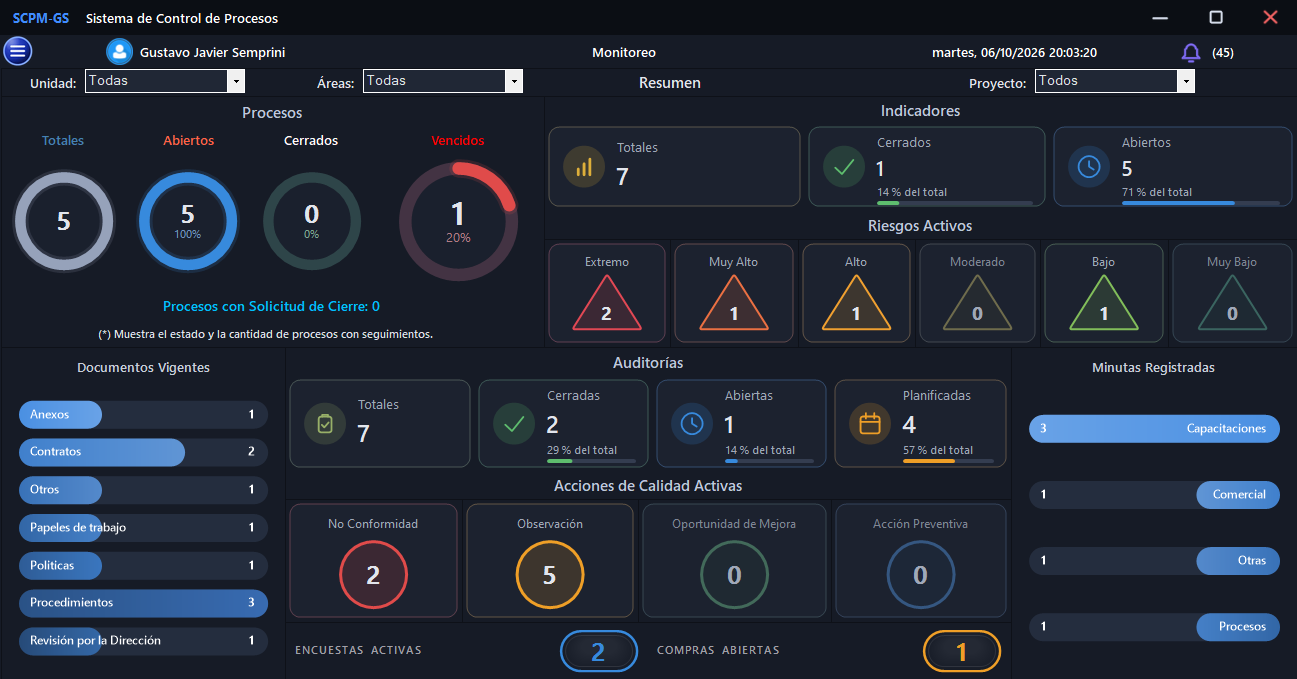The height and width of the screenshot is (679, 1297).
Task: Select the Alto risk triangle
Action: pyautogui.click(x=856, y=303)
